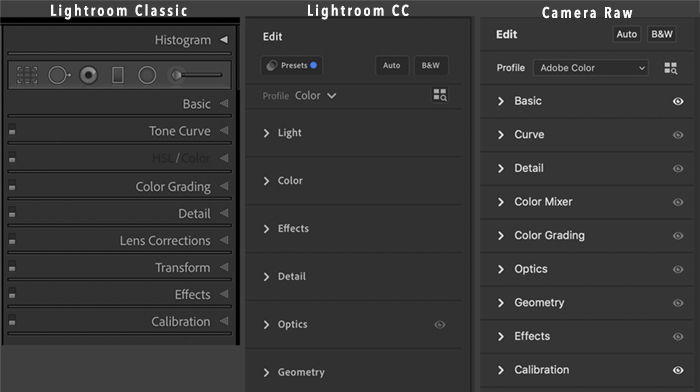Toggle Effects panel switch in Lightroom Classic
700x392 pixels.
click(x=12, y=293)
